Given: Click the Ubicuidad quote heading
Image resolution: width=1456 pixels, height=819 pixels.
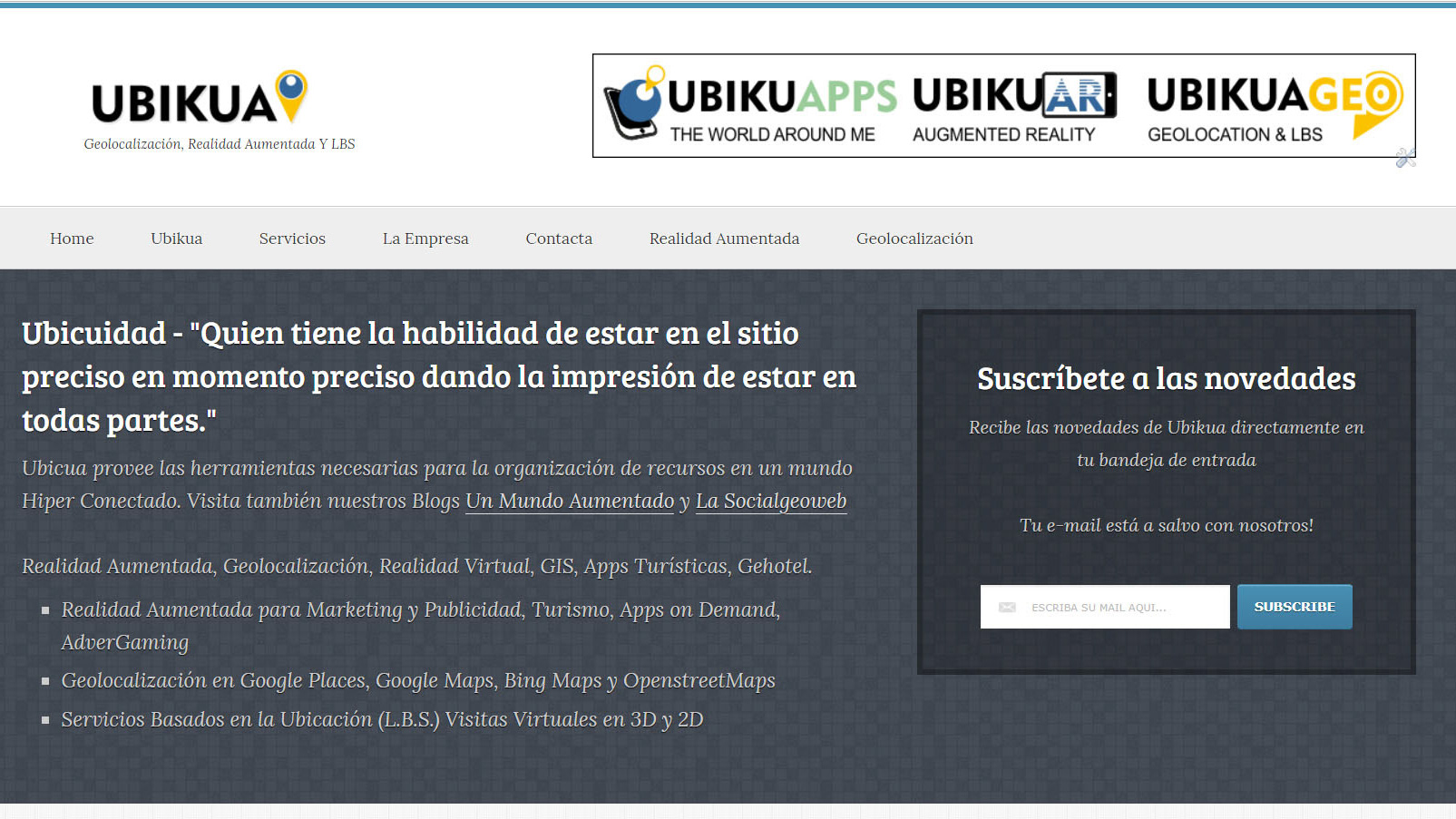Looking at the screenshot, I should coord(439,376).
